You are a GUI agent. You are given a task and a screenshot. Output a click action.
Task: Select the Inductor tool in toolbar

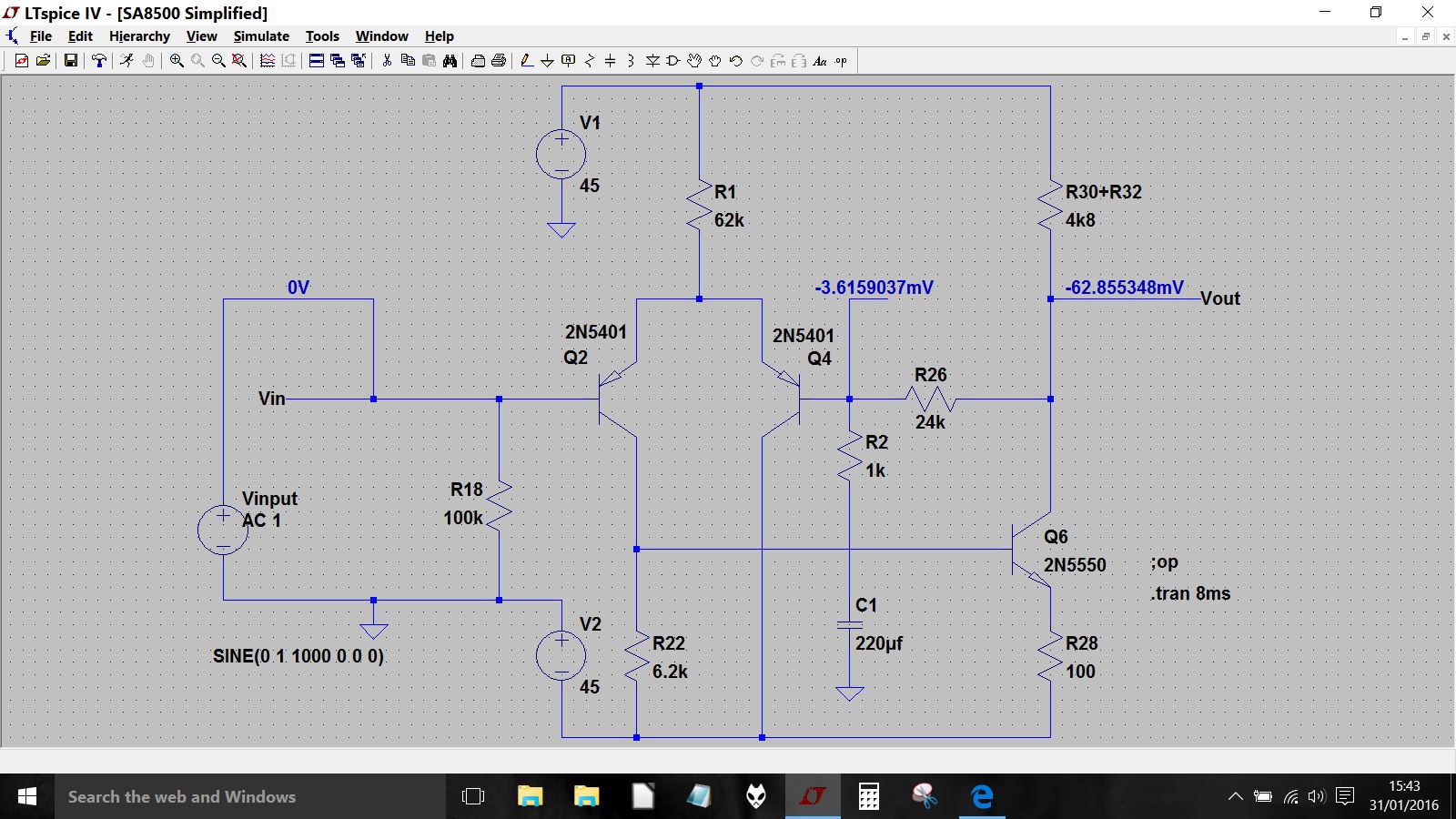click(631, 61)
